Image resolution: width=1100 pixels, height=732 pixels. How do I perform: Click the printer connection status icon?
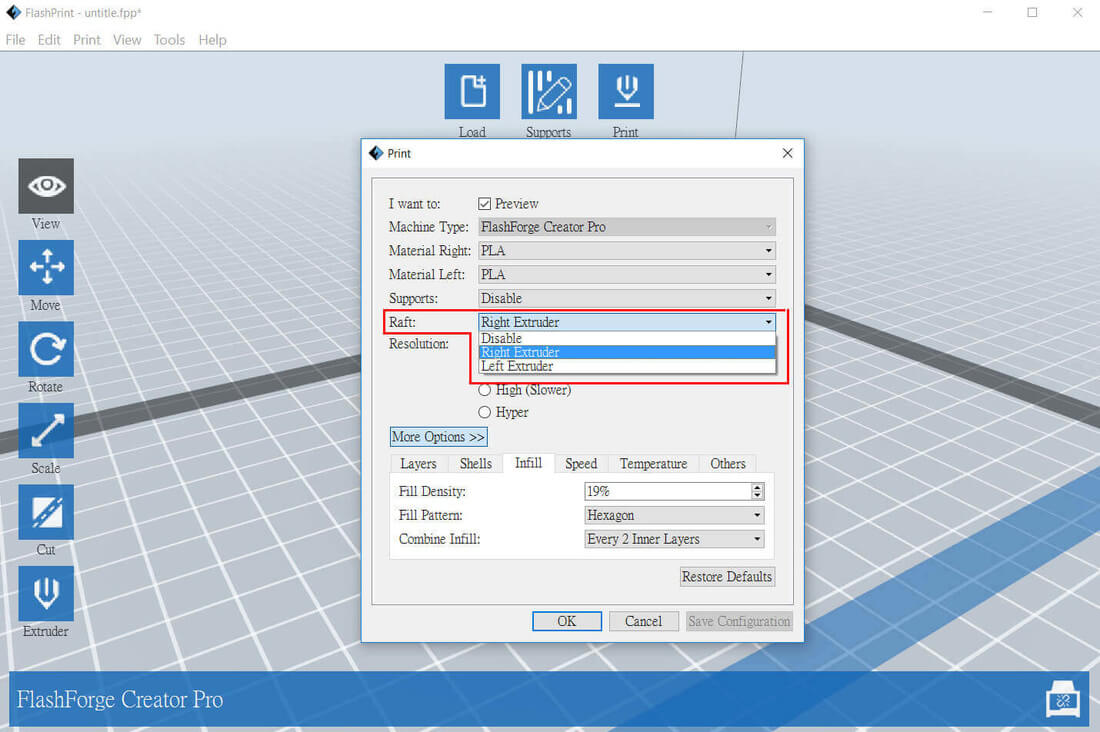1063,698
